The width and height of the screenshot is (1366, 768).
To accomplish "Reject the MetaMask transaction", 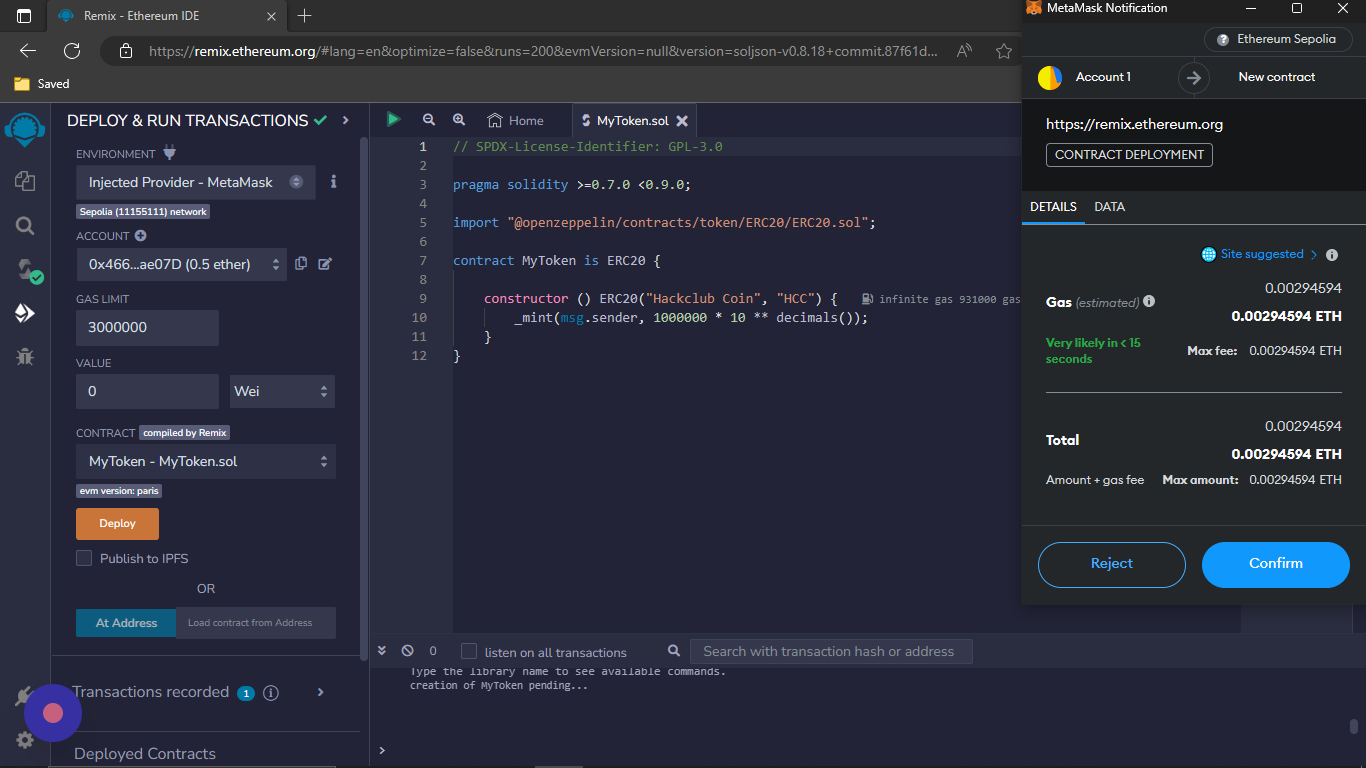I will [1112, 564].
